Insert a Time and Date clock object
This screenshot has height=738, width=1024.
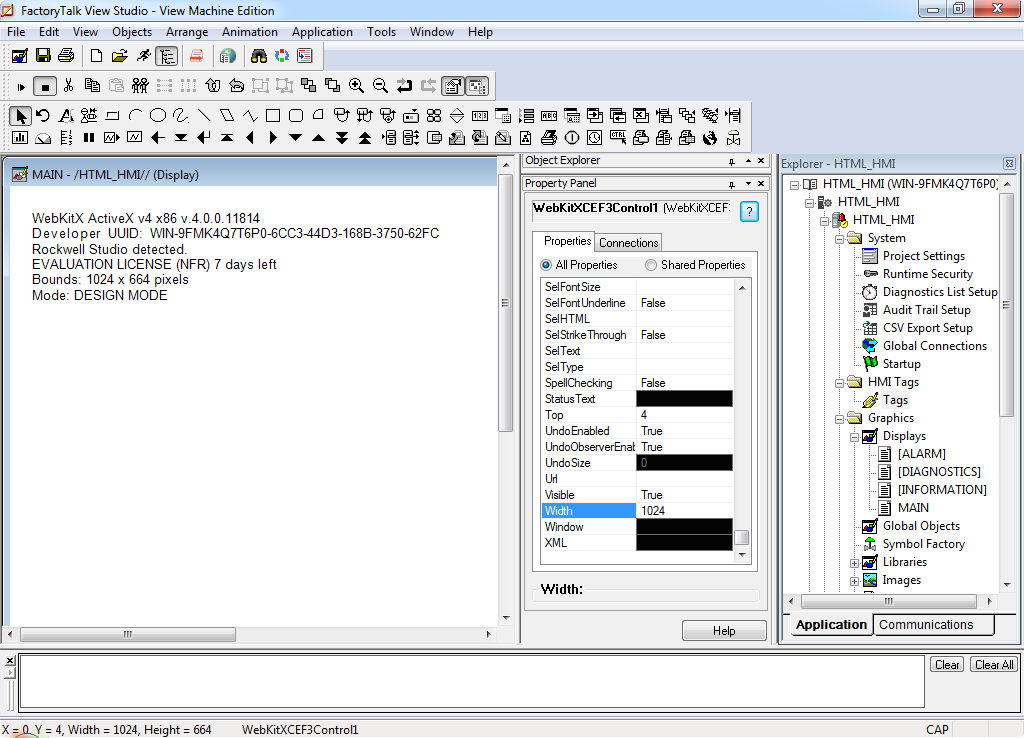point(594,138)
